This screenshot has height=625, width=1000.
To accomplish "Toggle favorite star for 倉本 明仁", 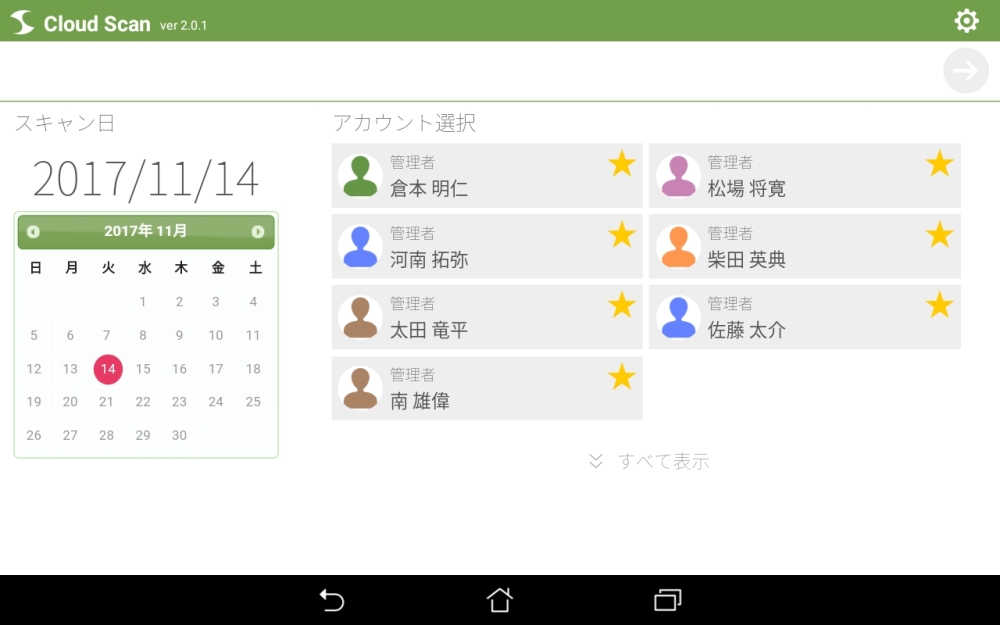I will pos(622,164).
